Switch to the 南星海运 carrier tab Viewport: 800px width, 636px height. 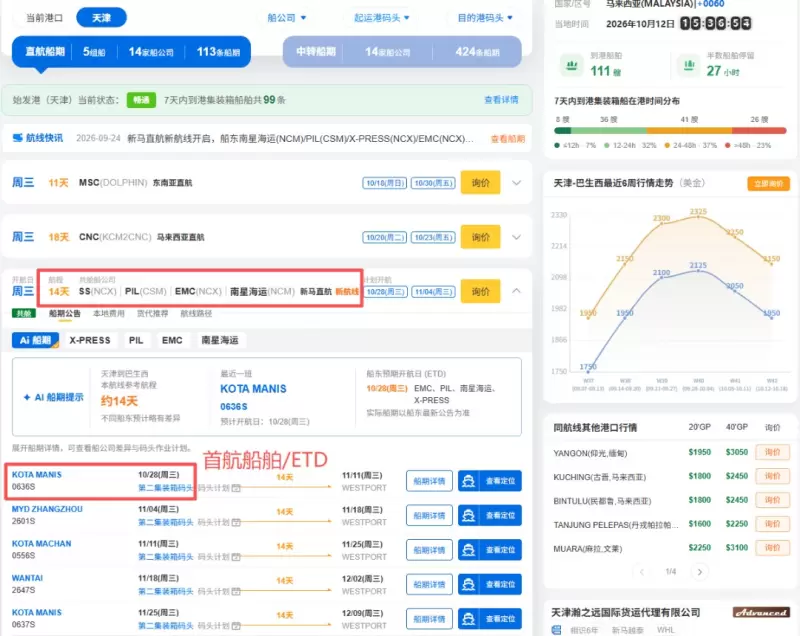[220, 340]
